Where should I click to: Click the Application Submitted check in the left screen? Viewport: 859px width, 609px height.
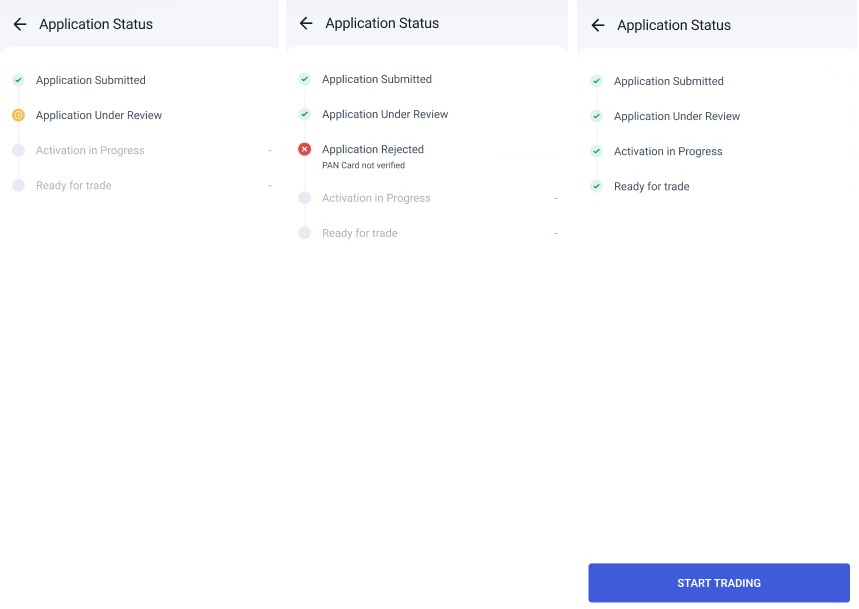click(18, 80)
